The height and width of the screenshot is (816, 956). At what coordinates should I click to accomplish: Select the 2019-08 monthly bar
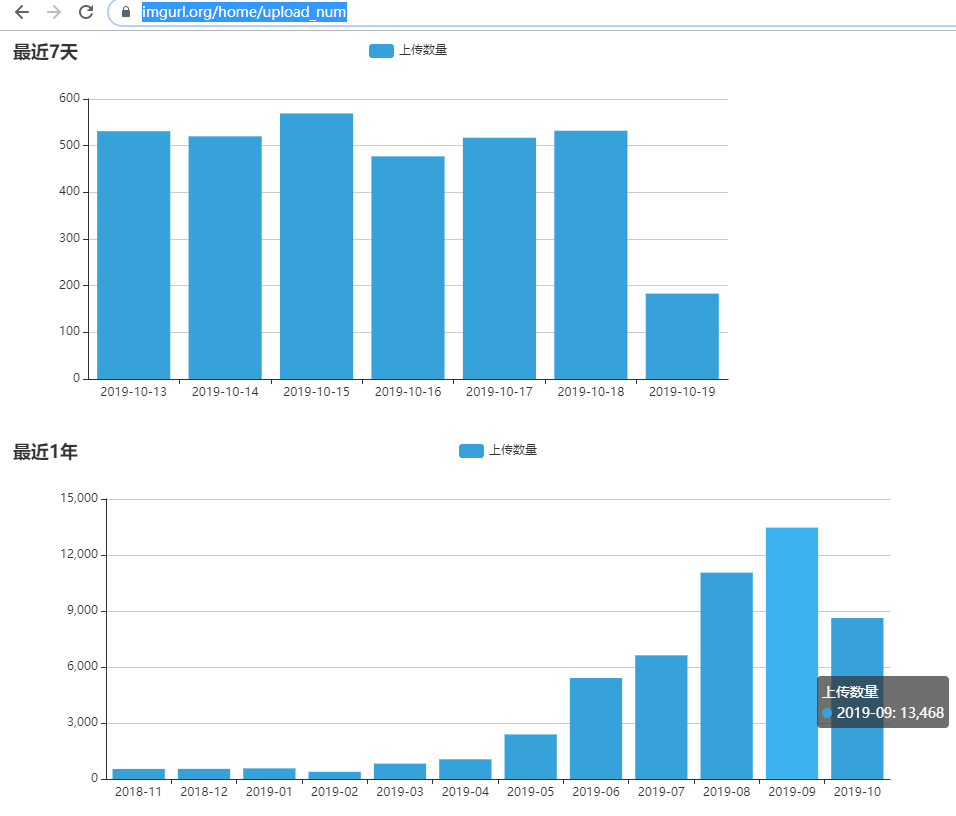(x=726, y=675)
